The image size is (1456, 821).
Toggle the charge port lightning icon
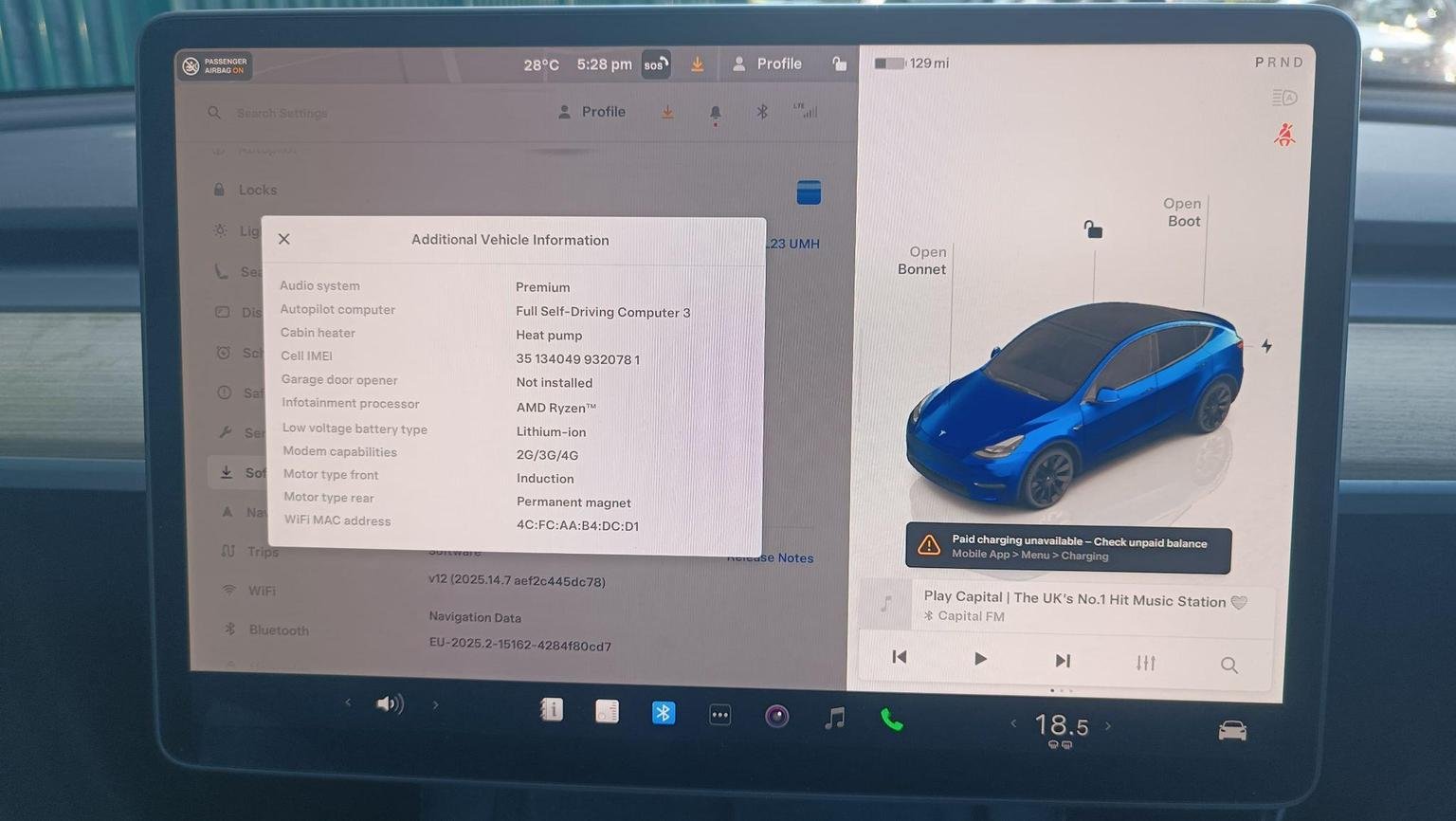[x=1266, y=346]
